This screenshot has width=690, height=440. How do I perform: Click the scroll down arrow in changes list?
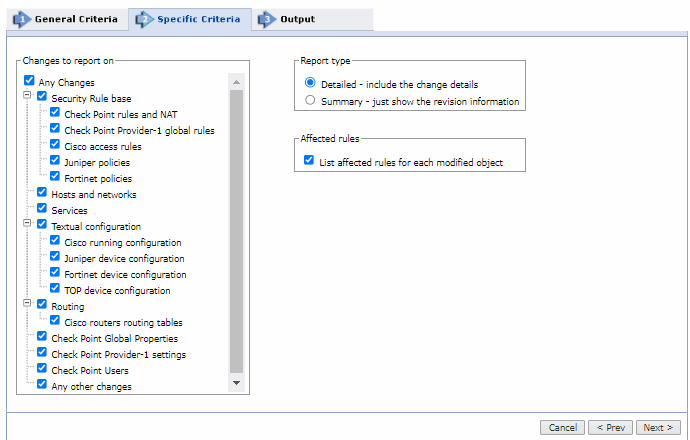[x=236, y=383]
